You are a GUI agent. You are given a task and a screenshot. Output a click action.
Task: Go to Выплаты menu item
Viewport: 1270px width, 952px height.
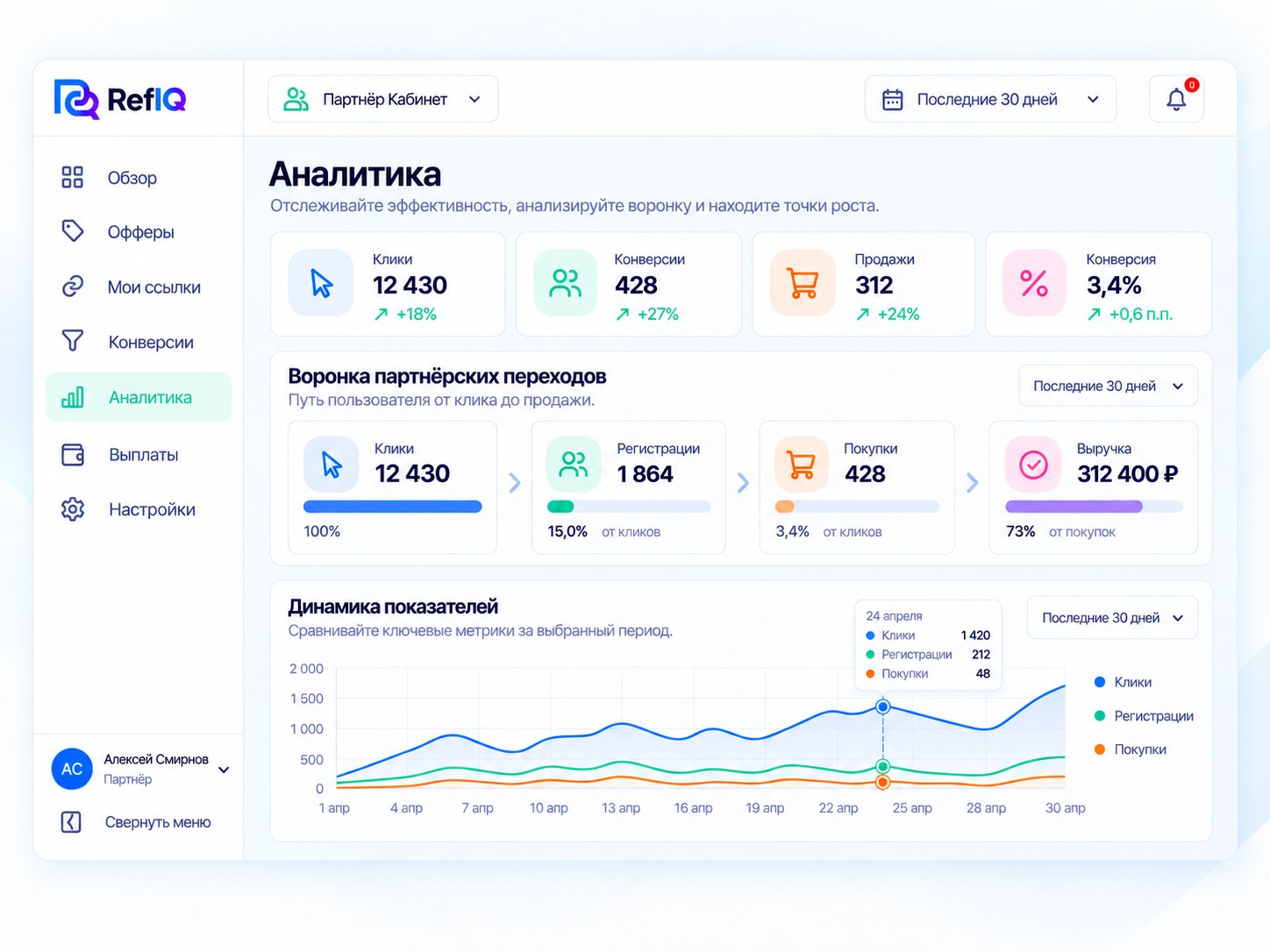[x=139, y=455]
